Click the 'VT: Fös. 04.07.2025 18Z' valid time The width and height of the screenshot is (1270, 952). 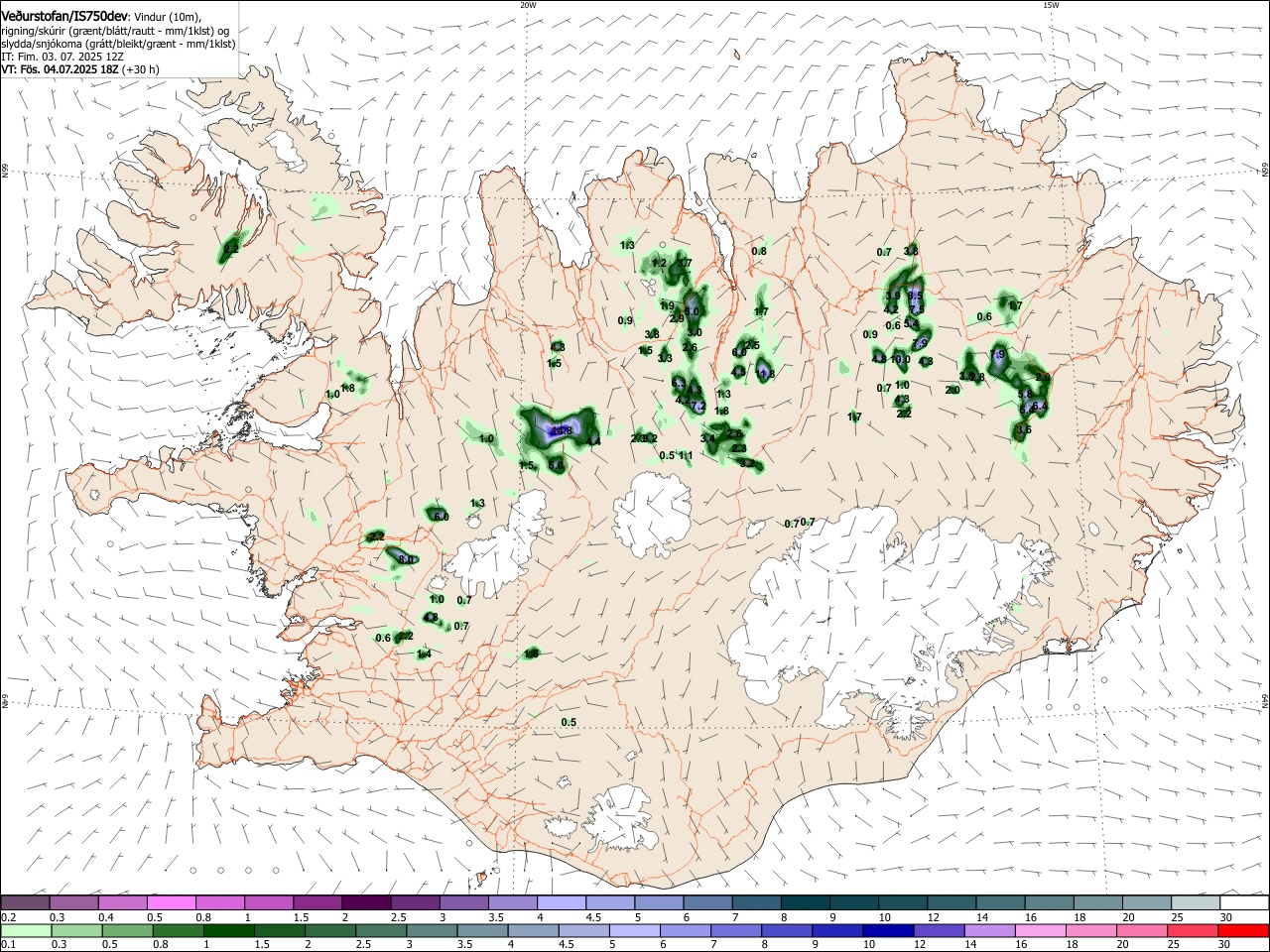coord(60,69)
